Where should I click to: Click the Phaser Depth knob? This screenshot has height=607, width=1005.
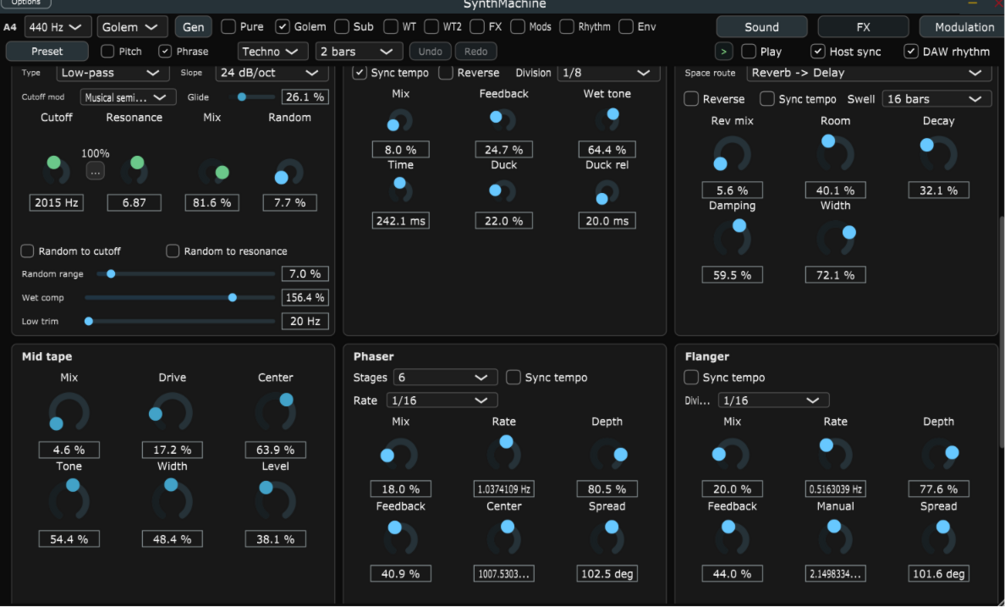pos(608,455)
